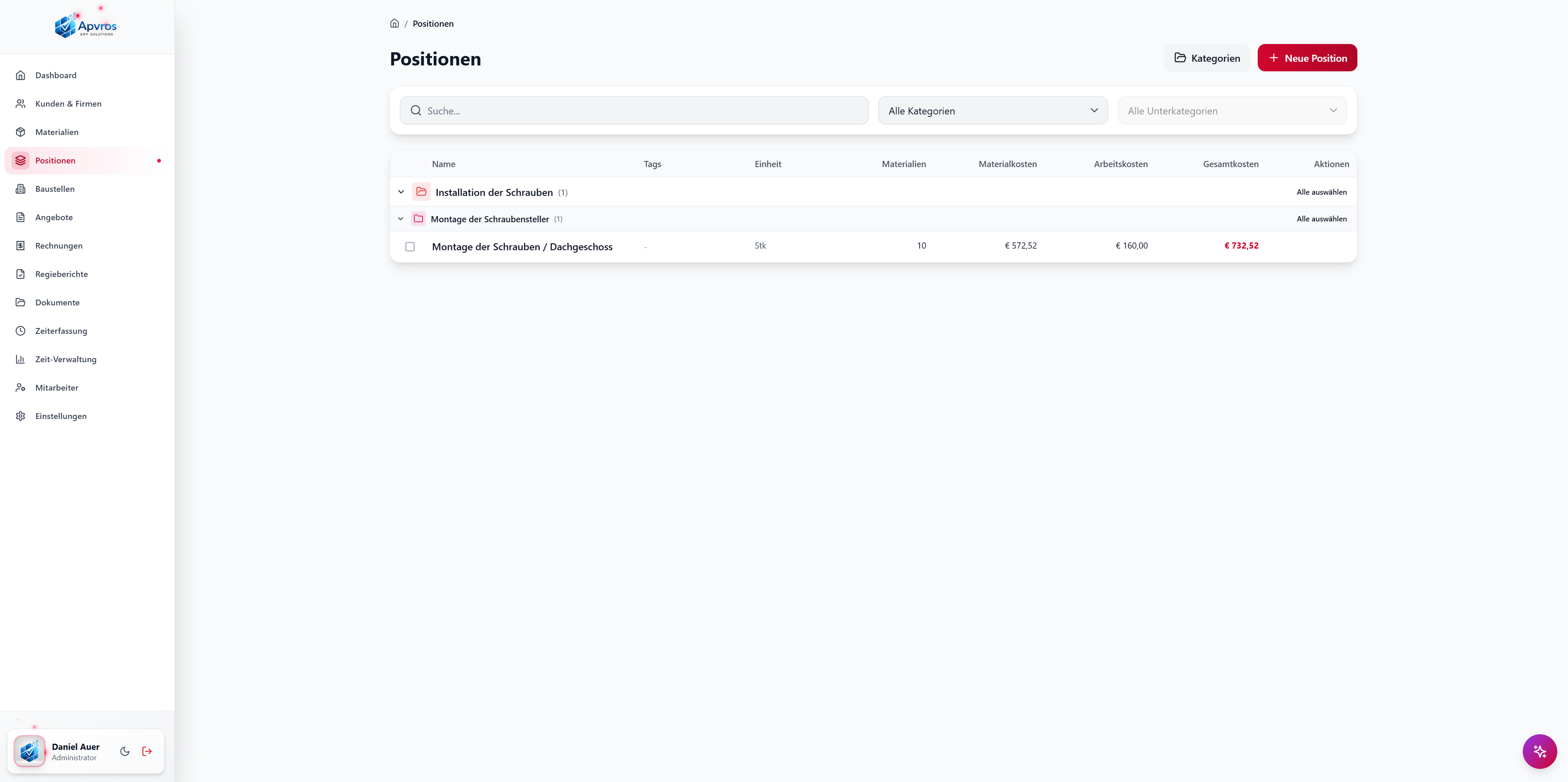Click the Suche search field
The height and width of the screenshot is (782, 1568).
[633, 111]
